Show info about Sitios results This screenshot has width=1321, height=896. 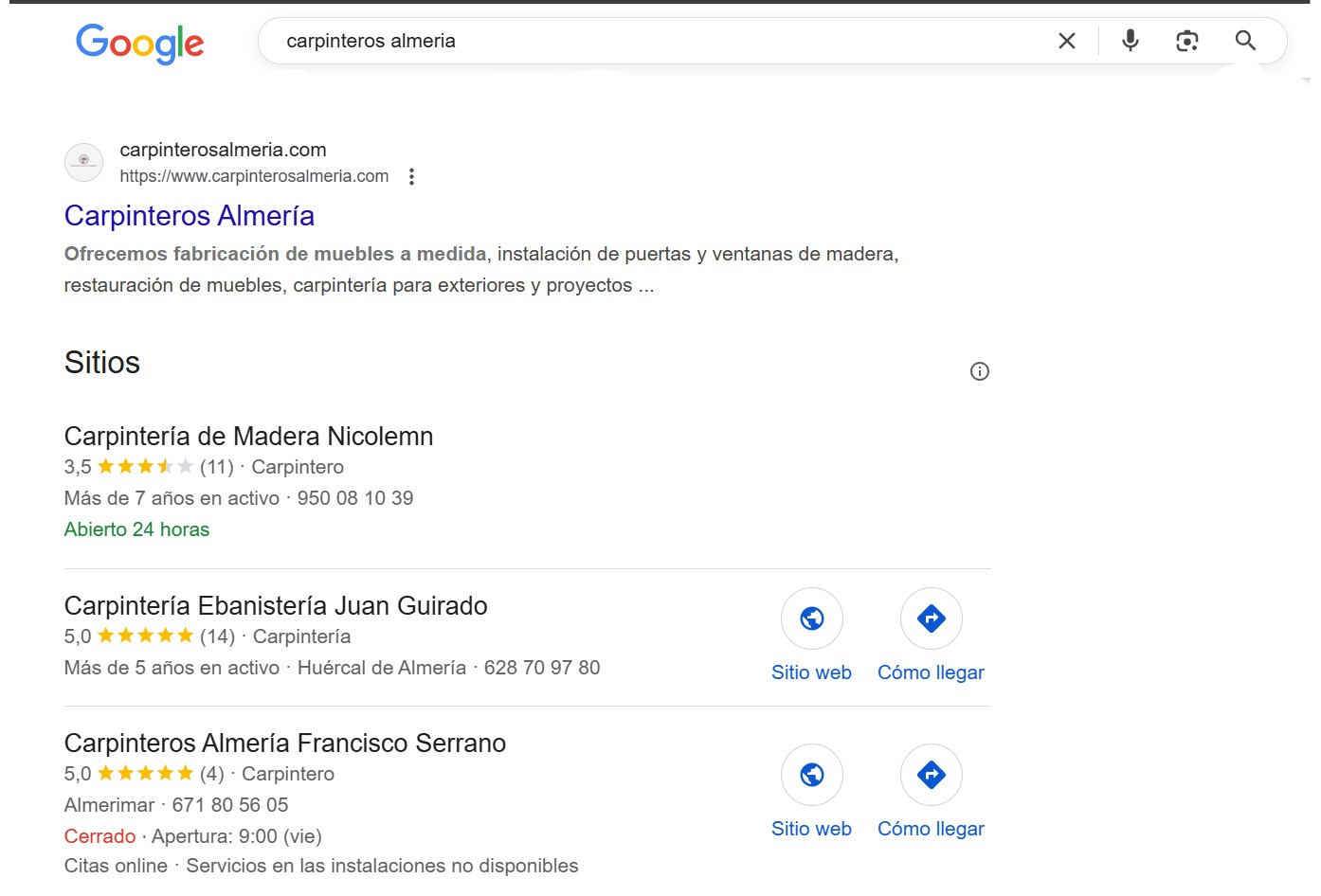click(980, 371)
